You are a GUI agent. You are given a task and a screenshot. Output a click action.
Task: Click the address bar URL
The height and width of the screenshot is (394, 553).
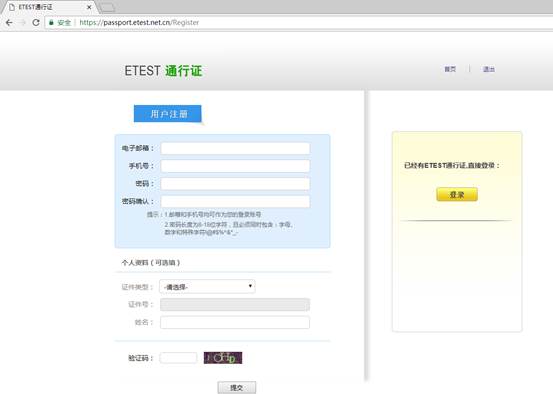(x=139, y=23)
